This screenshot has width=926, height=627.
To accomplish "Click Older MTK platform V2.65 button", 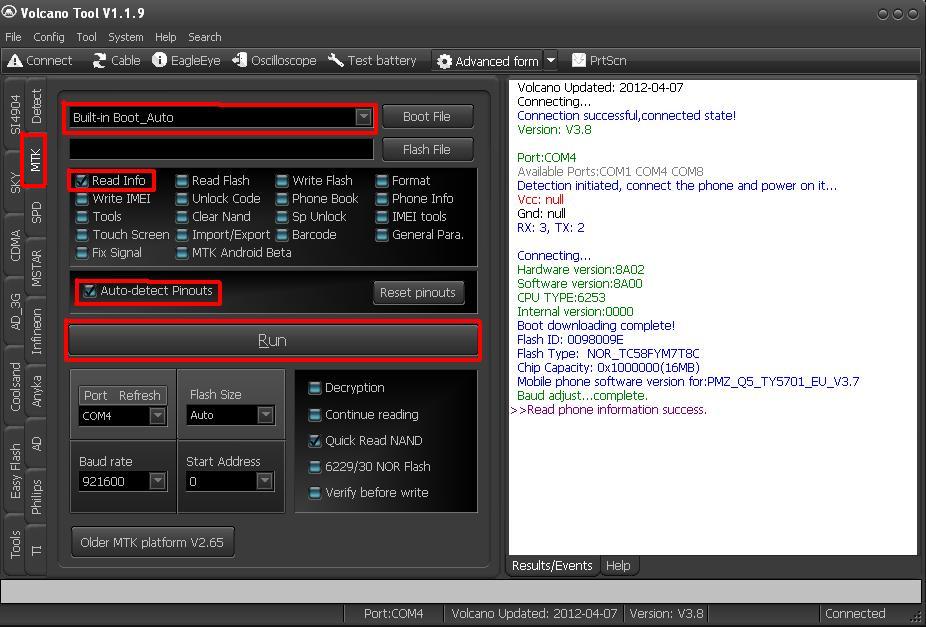I will tap(152, 542).
